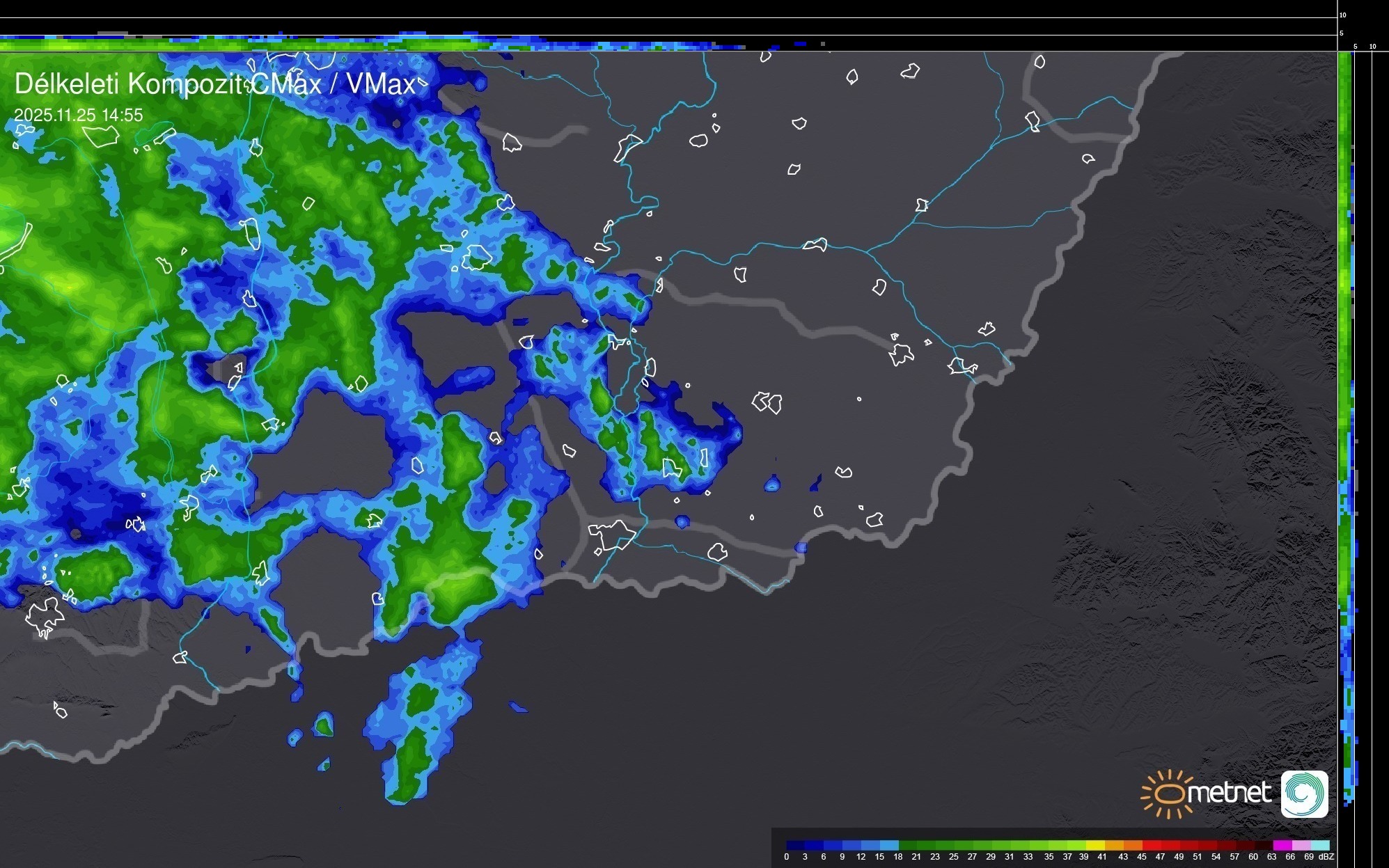Image resolution: width=1389 pixels, height=868 pixels.
Task: Click the 0 value on color scale
Action: point(787,857)
